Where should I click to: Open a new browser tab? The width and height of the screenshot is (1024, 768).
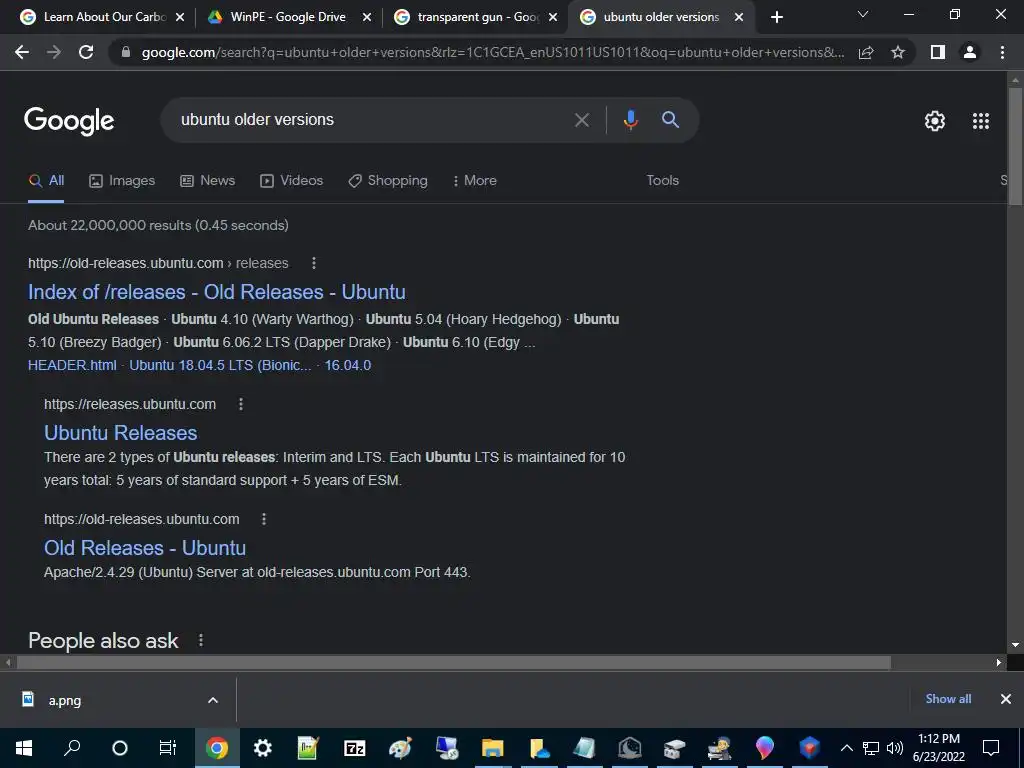tap(776, 17)
